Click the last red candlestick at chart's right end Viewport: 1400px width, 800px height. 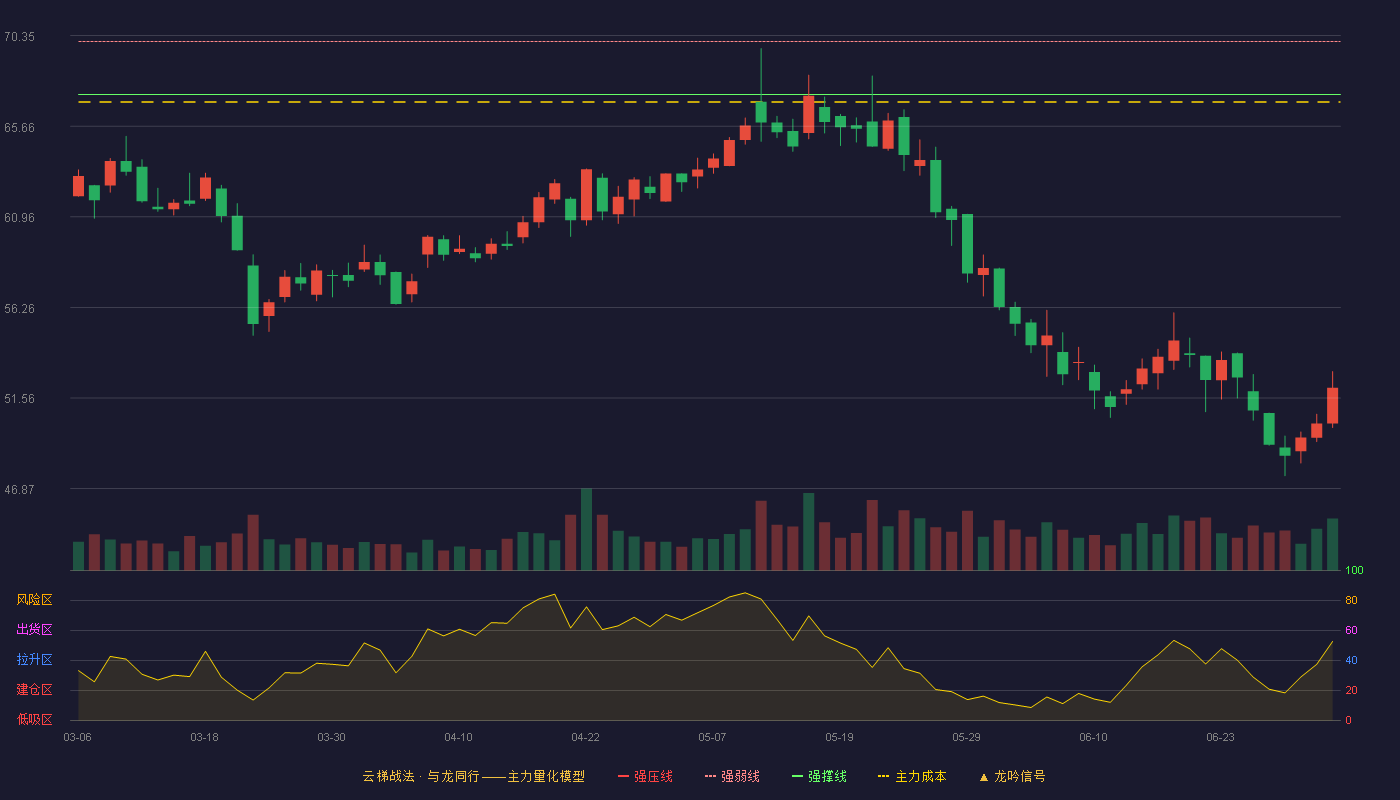pyautogui.click(x=1332, y=405)
